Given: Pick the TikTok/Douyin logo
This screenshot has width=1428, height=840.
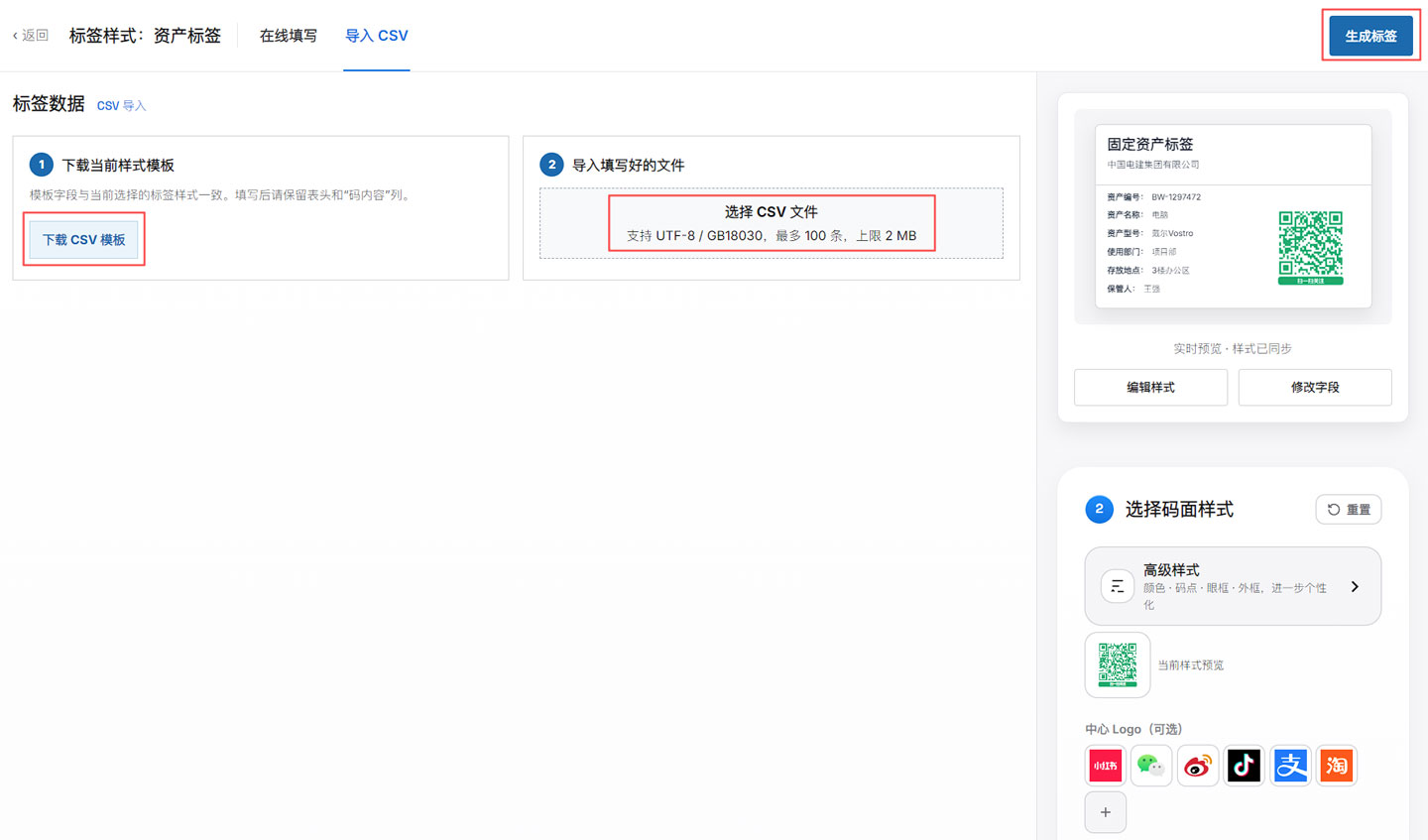Looking at the screenshot, I should point(1245,766).
